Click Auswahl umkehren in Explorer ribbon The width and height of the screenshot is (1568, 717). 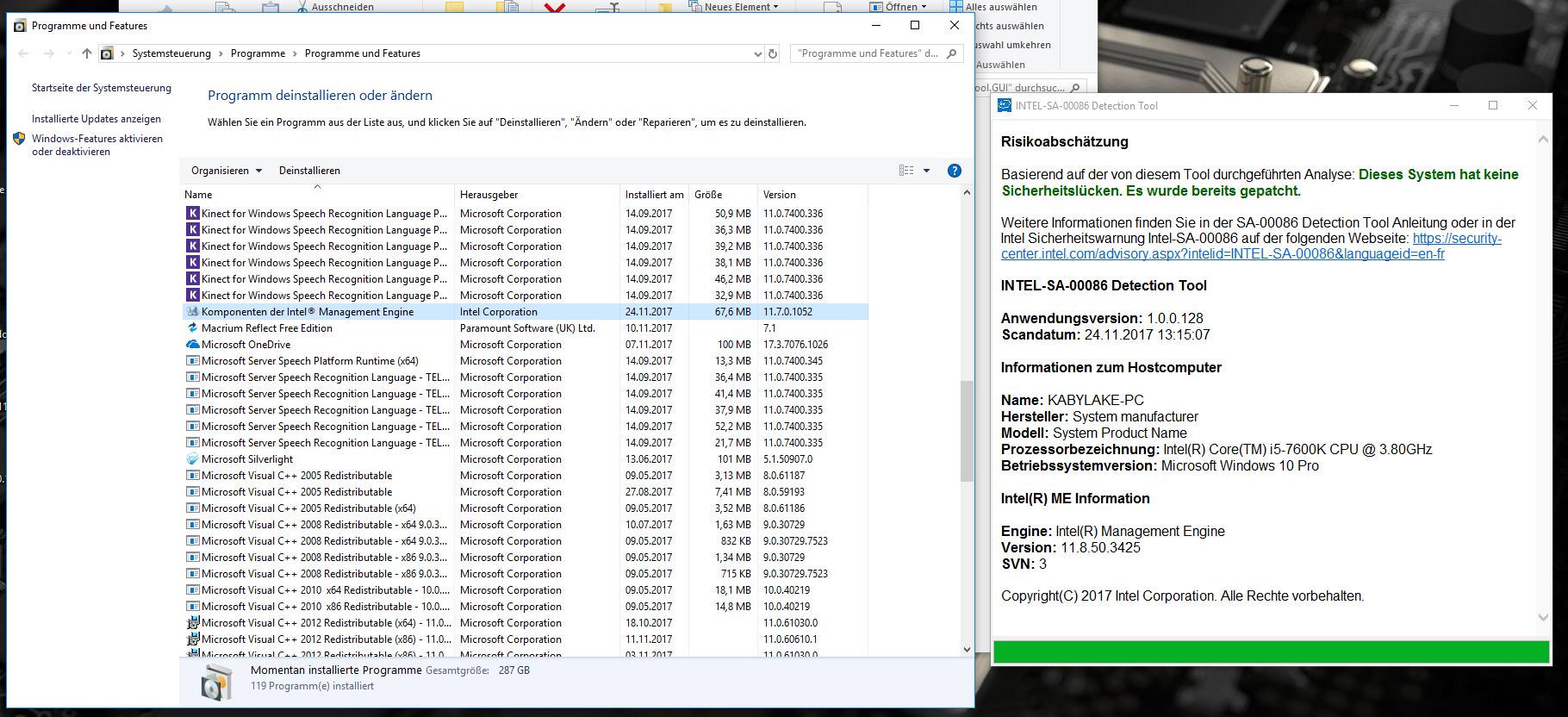click(x=1011, y=45)
